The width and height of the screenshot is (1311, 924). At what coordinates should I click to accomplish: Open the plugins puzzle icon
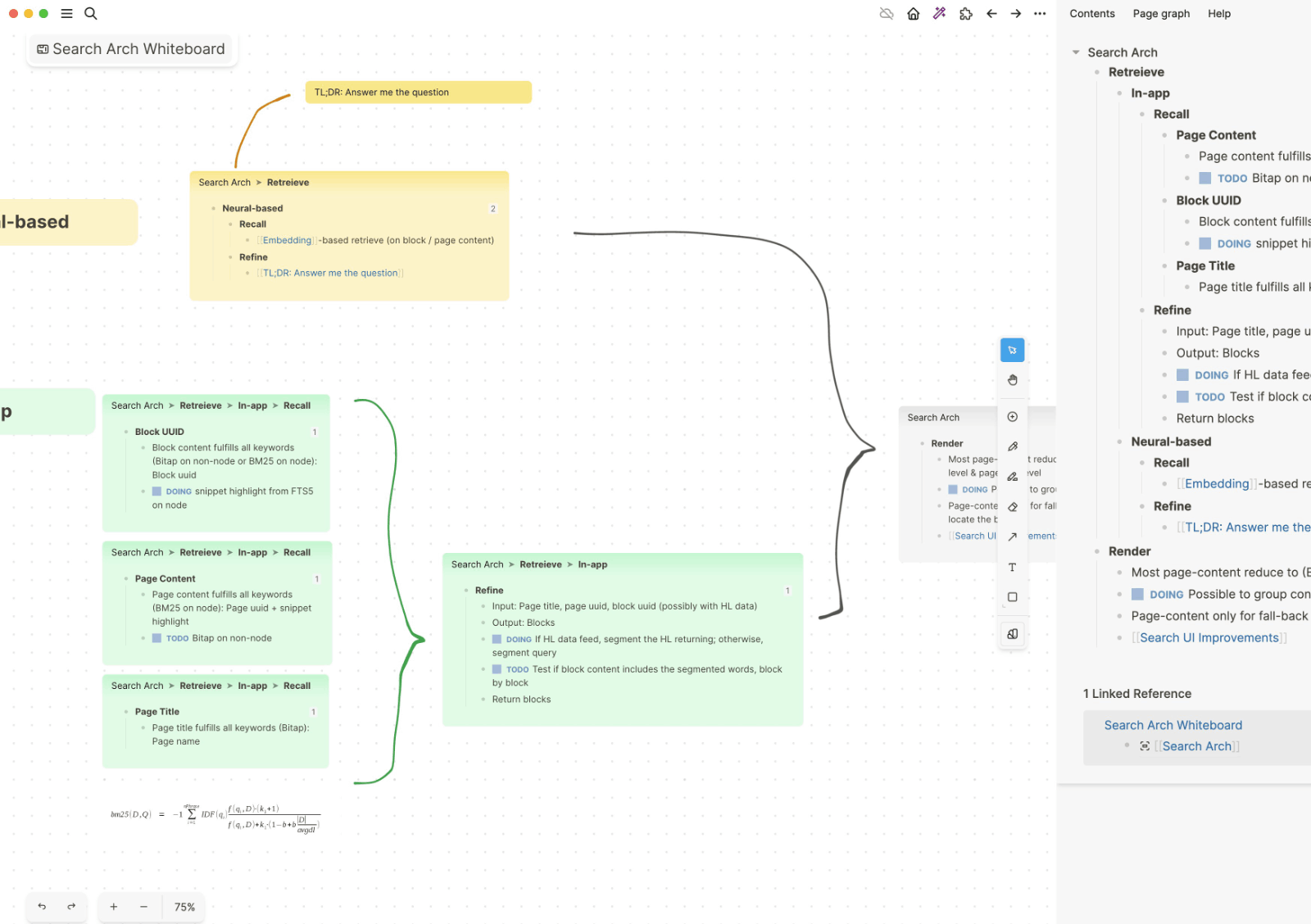tap(966, 13)
